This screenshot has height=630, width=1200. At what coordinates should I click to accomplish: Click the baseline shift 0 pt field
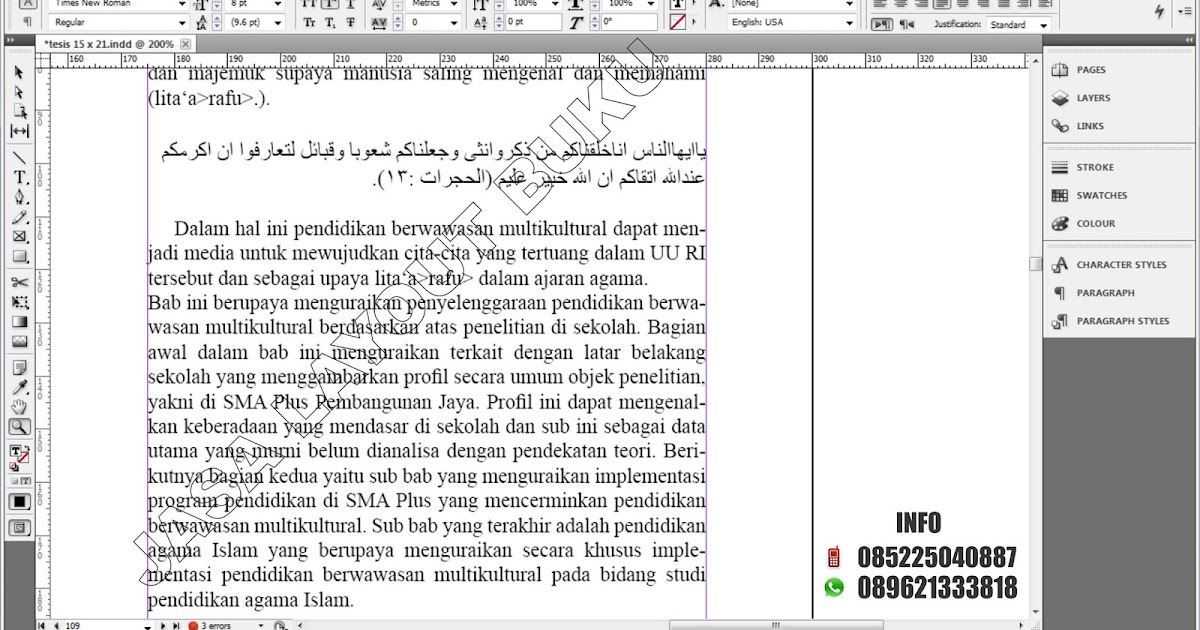click(532, 22)
